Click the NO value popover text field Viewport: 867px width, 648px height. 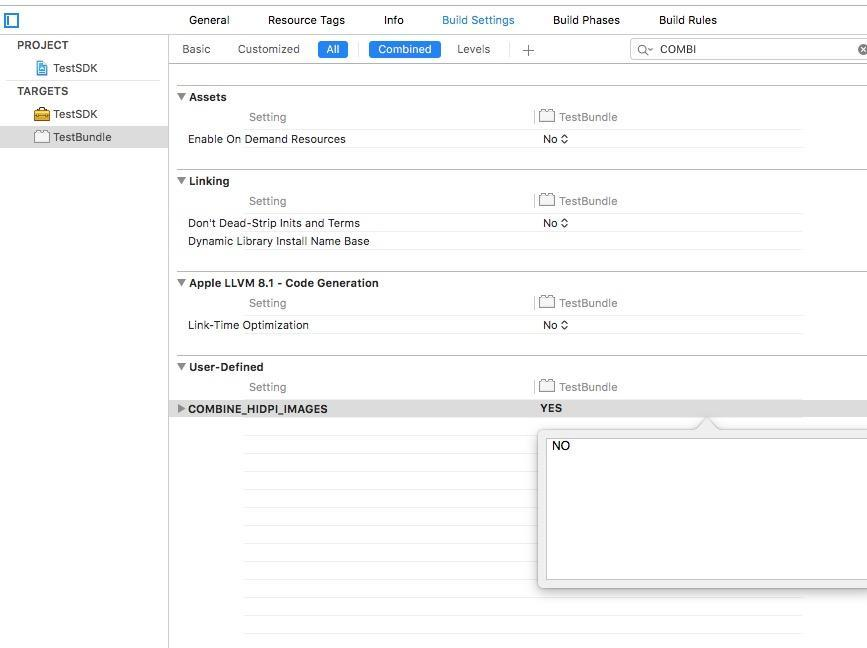(x=706, y=509)
